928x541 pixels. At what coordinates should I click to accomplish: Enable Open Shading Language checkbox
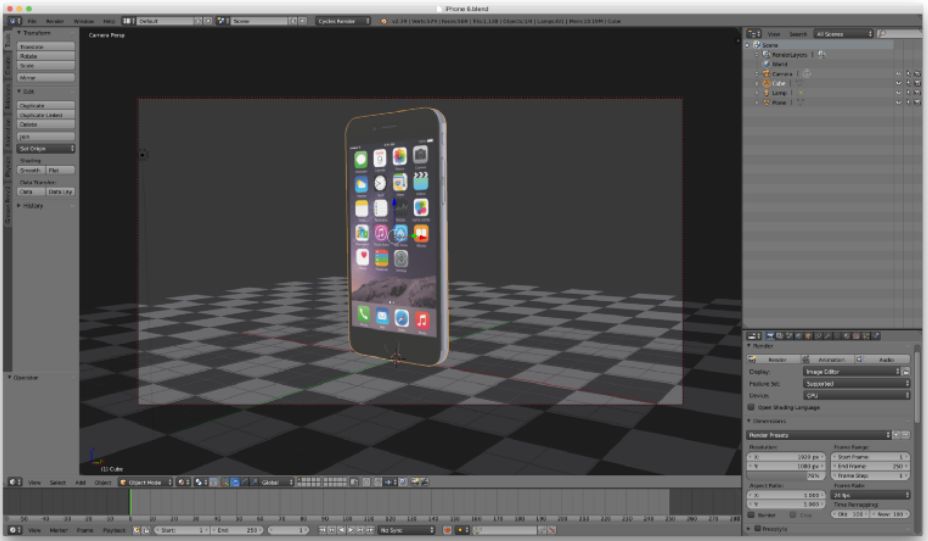[751, 407]
